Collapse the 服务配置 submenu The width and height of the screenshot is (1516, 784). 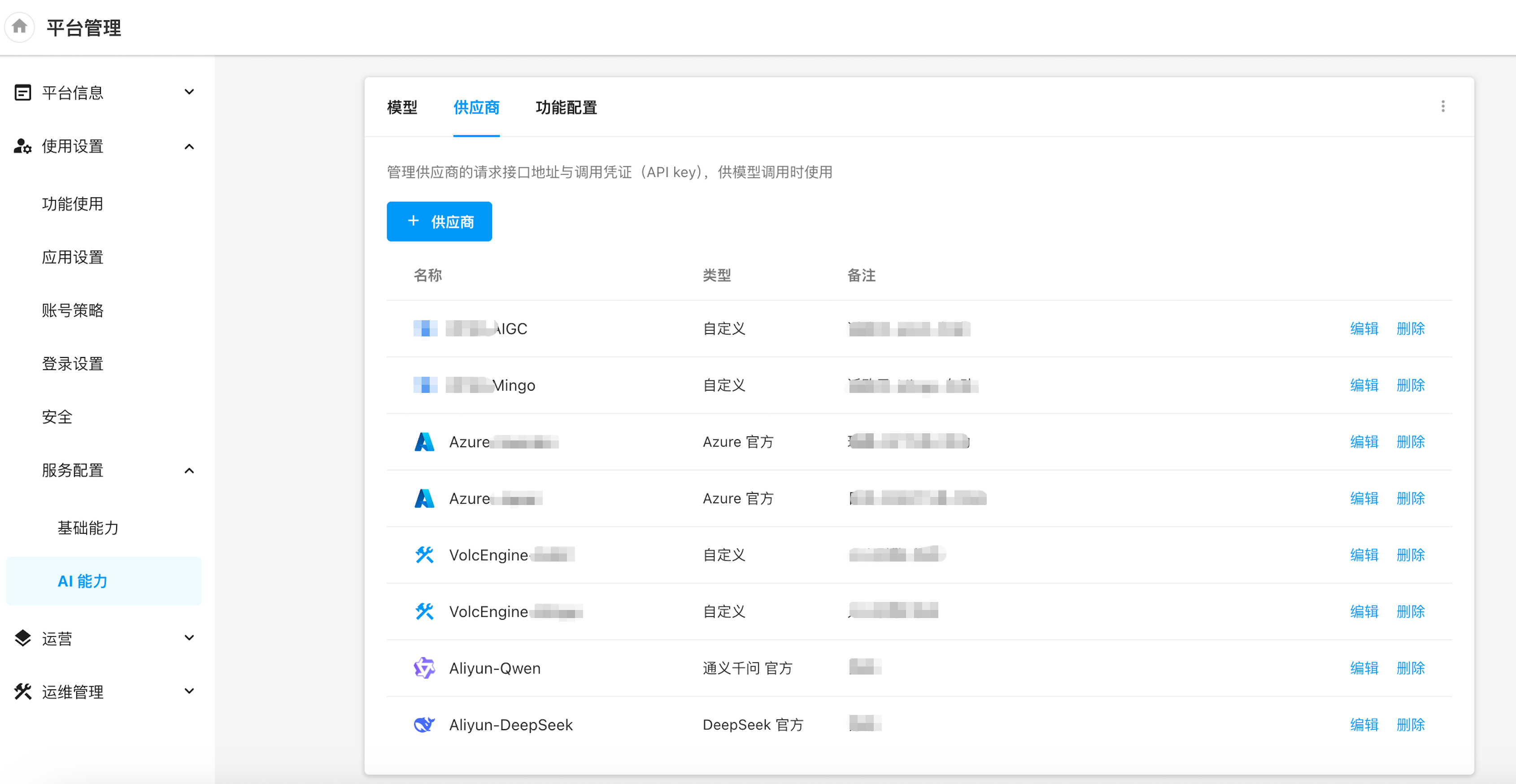[x=189, y=470]
